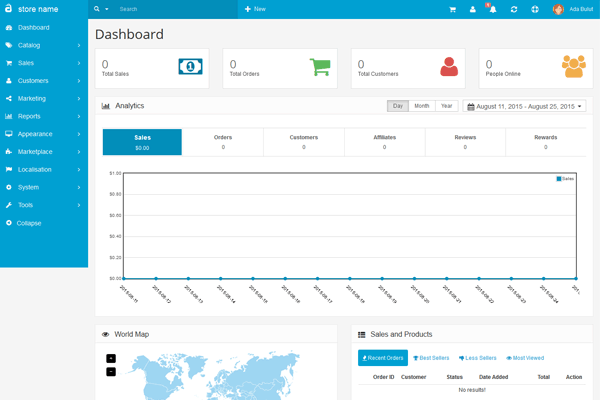
Task: Focus the top Search field
Action: (176, 9)
